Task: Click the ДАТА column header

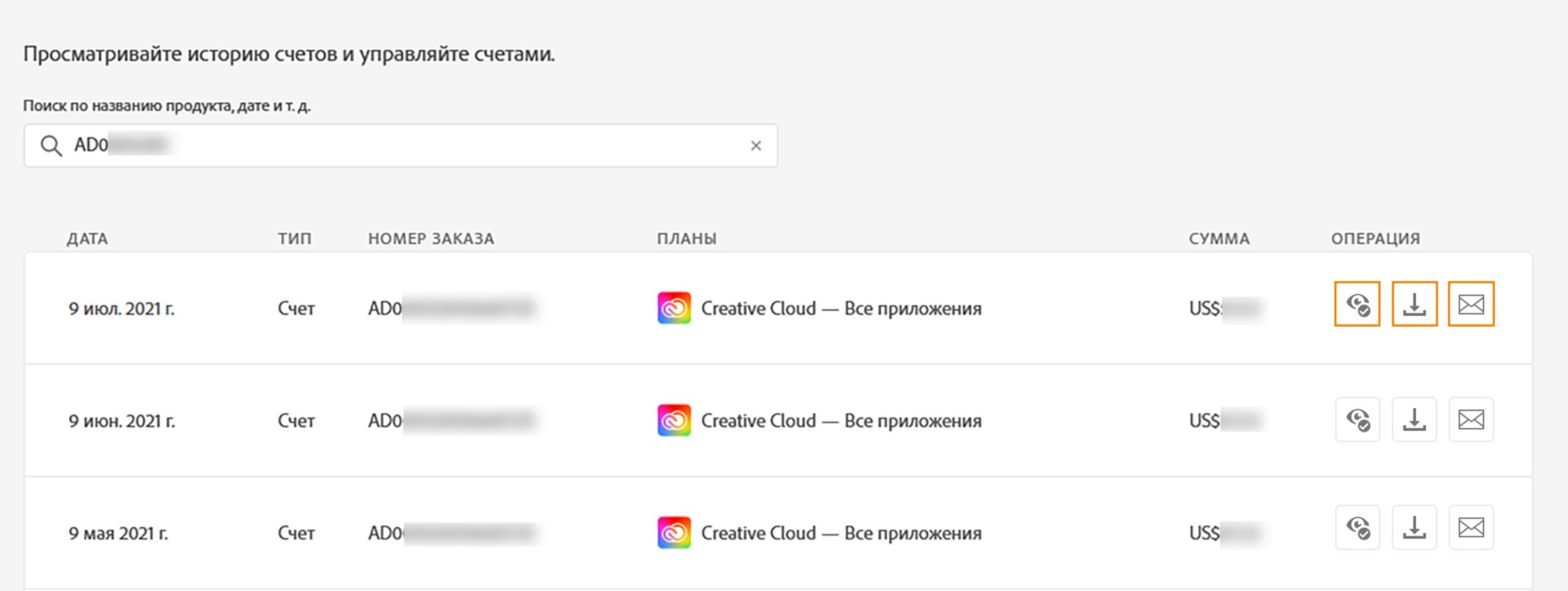Action: (87, 238)
